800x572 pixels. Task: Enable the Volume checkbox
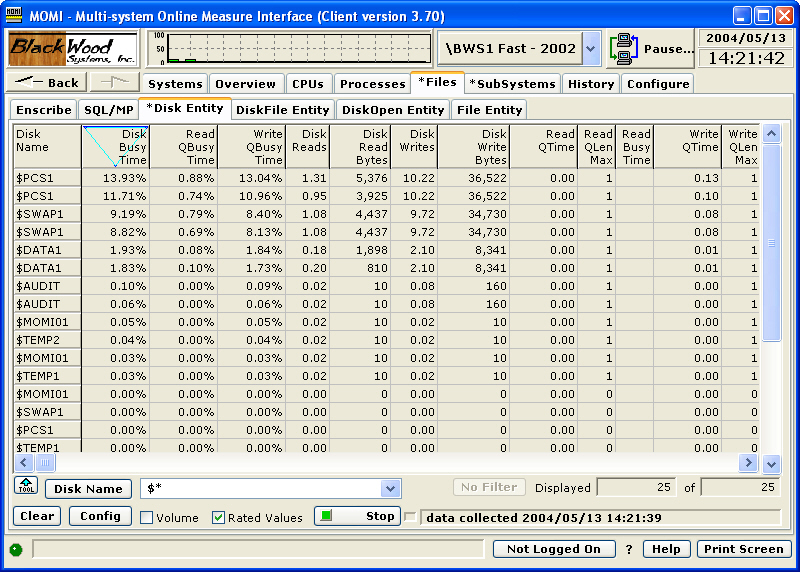click(146, 517)
